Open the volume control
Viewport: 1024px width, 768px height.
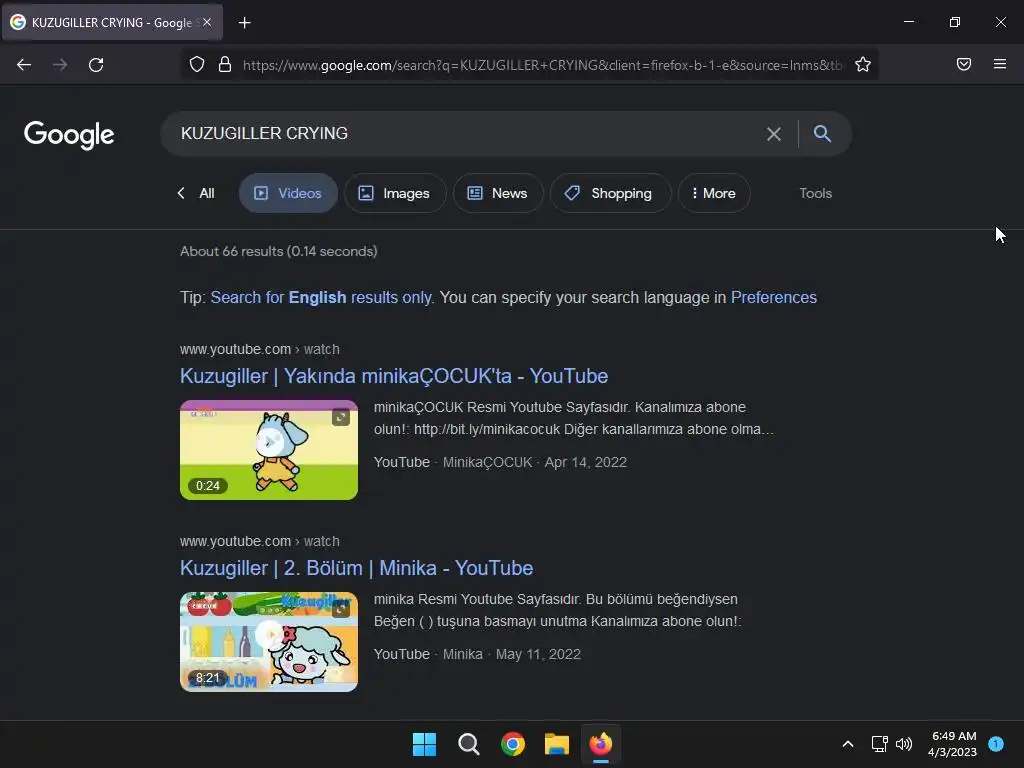904,744
